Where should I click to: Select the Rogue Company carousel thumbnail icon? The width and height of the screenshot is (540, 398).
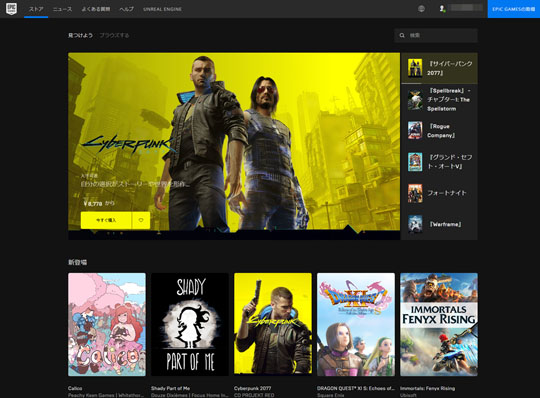[415, 130]
